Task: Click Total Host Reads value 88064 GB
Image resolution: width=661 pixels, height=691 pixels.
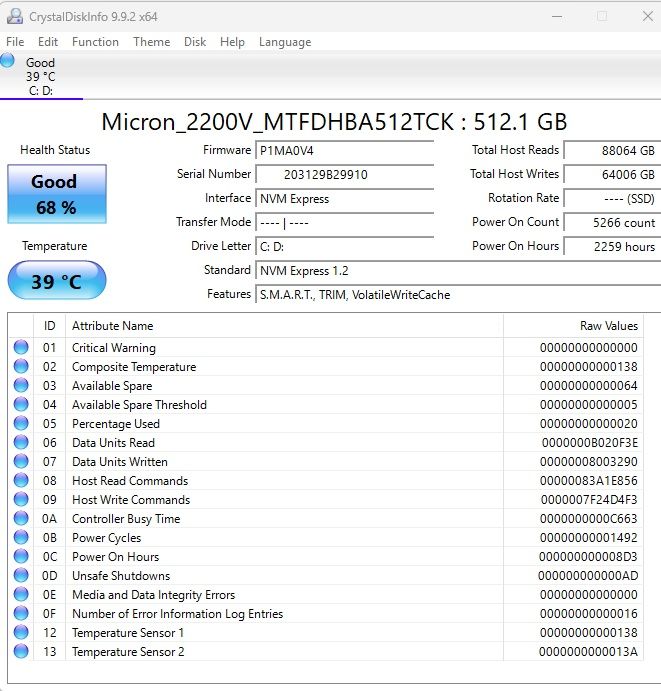Action: (x=613, y=150)
